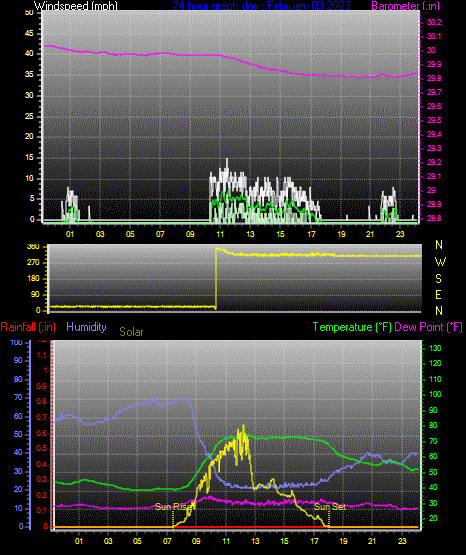Viewport: 466px width, 555px height.
Task: Click the '0.7' rainfall scale value
Action: (x=42, y=417)
